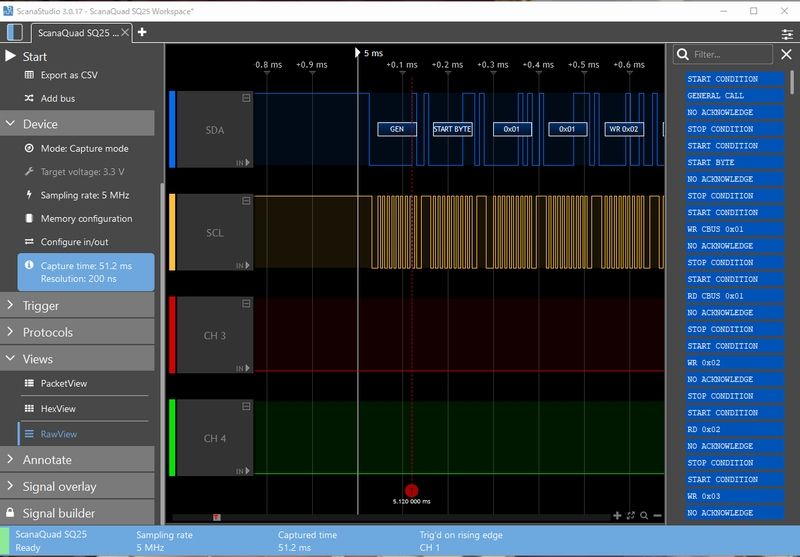The image size is (800, 557).
Task: Start capture with the Start play icon
Action: [10, 56]
